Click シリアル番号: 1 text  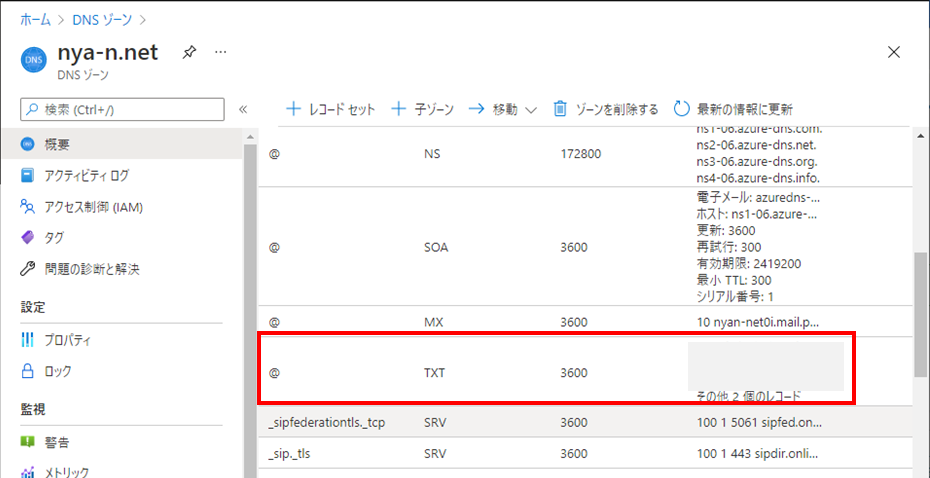[x=734, y=296]
